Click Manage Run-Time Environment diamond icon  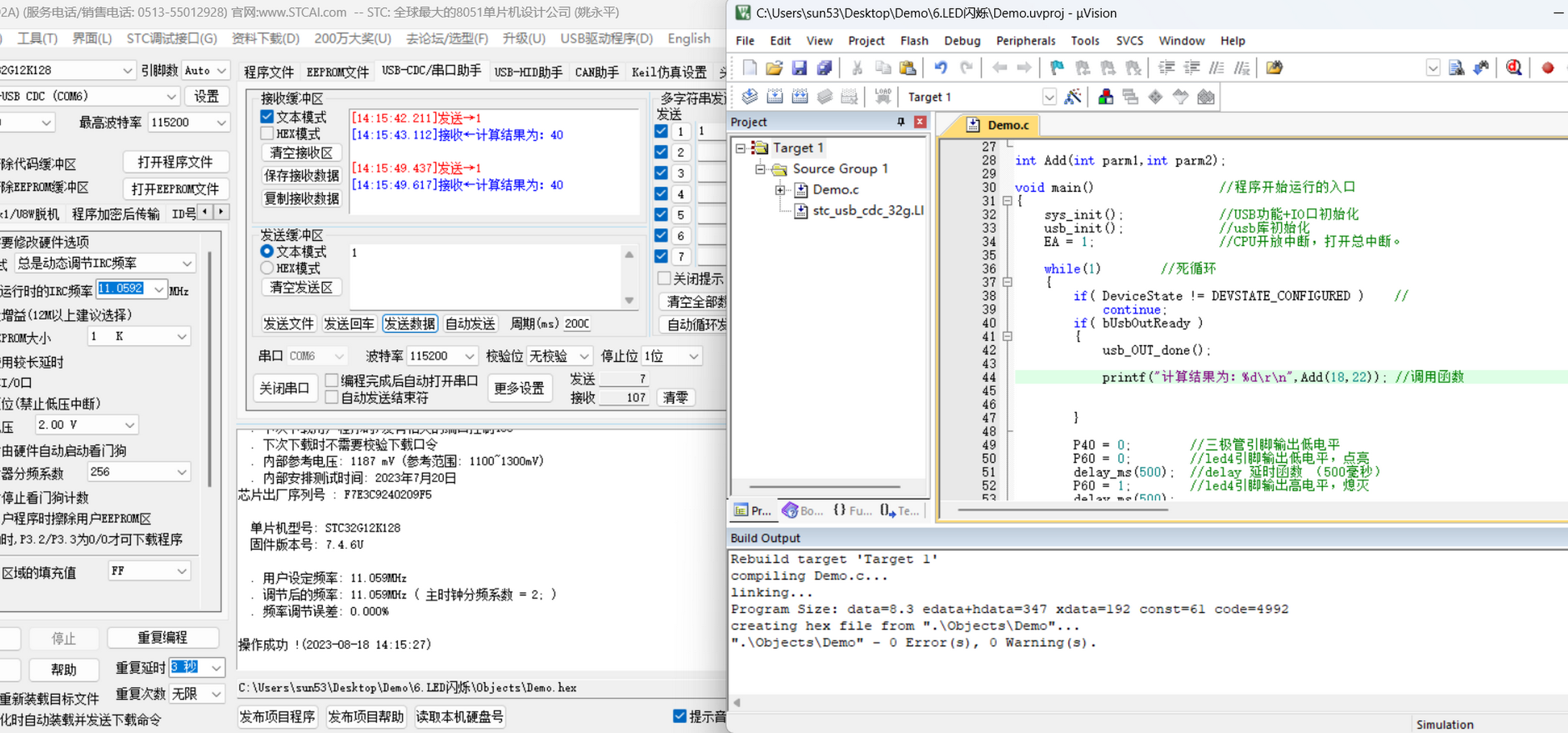[x=1155, y=96]
